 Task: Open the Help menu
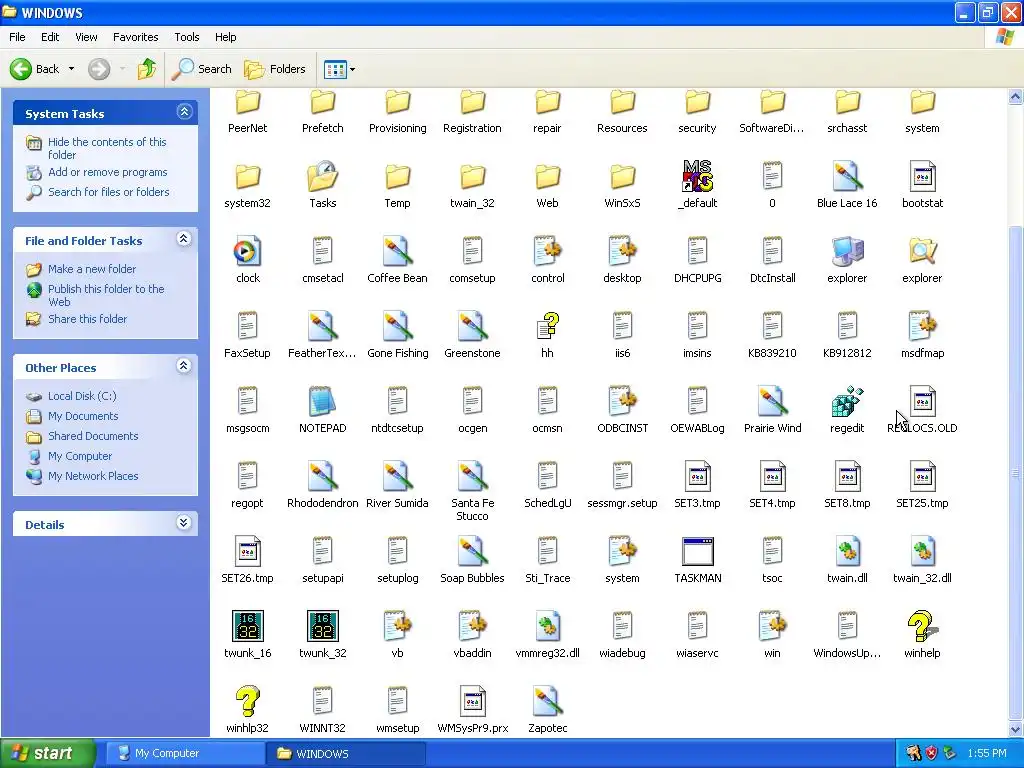[x=225, y=37]
